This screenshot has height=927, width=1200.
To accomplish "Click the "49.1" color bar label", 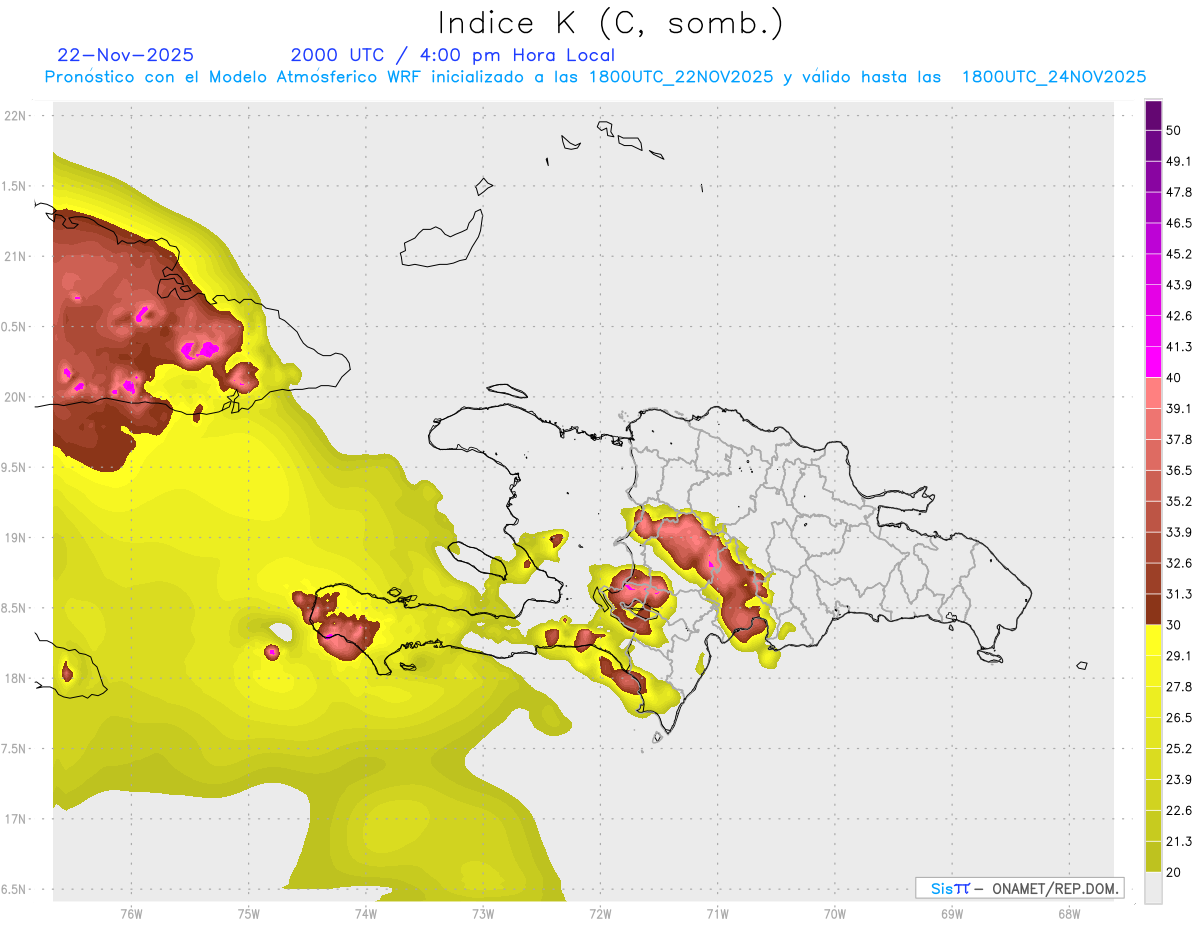I will pyautogui.click(x=1178, y=161).
